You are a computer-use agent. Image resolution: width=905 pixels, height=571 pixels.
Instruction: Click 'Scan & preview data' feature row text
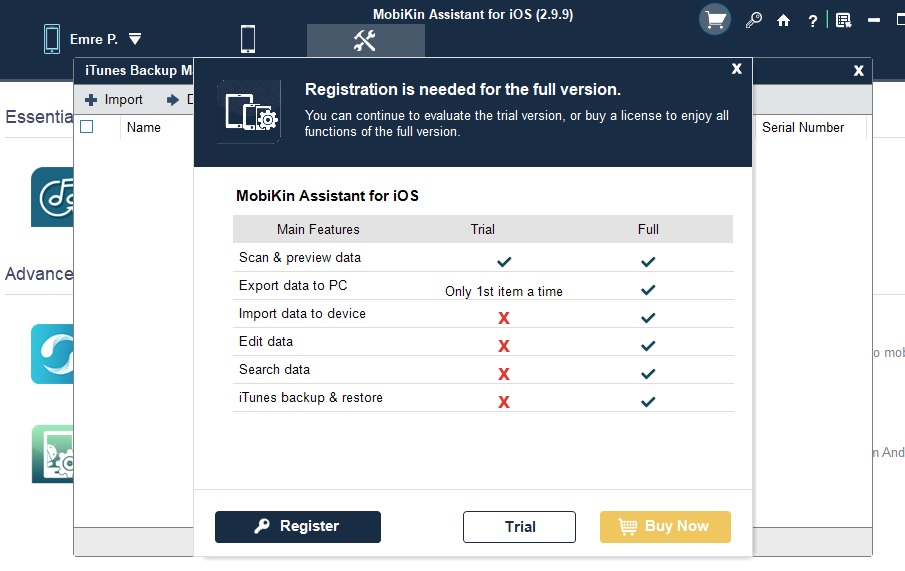(300, 257)
